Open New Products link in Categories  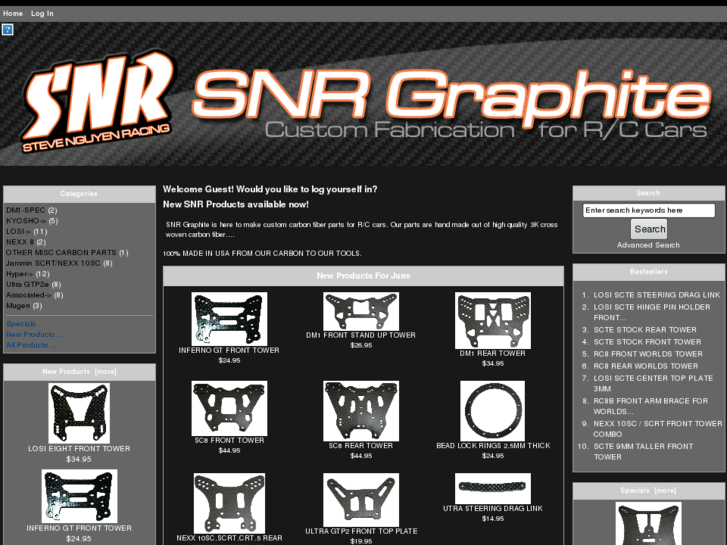tap(35, 334)
